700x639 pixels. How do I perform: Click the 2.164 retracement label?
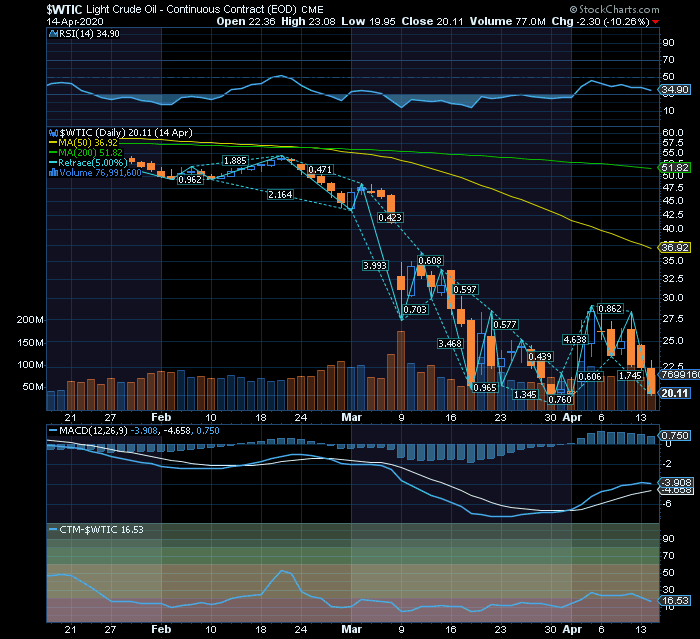click(x=280, y=195)
